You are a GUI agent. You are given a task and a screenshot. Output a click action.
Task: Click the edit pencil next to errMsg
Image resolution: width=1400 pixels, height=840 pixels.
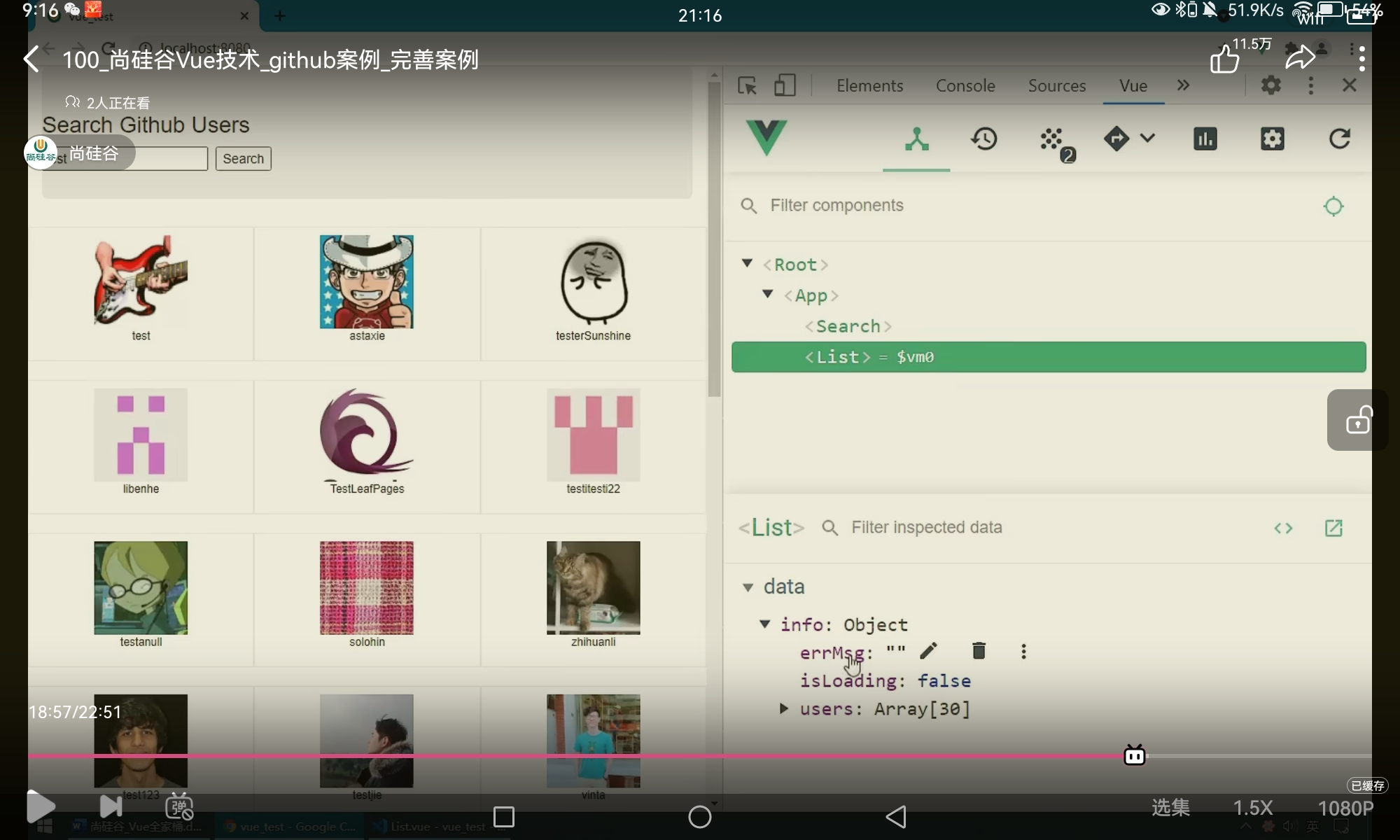click(929, 651)
